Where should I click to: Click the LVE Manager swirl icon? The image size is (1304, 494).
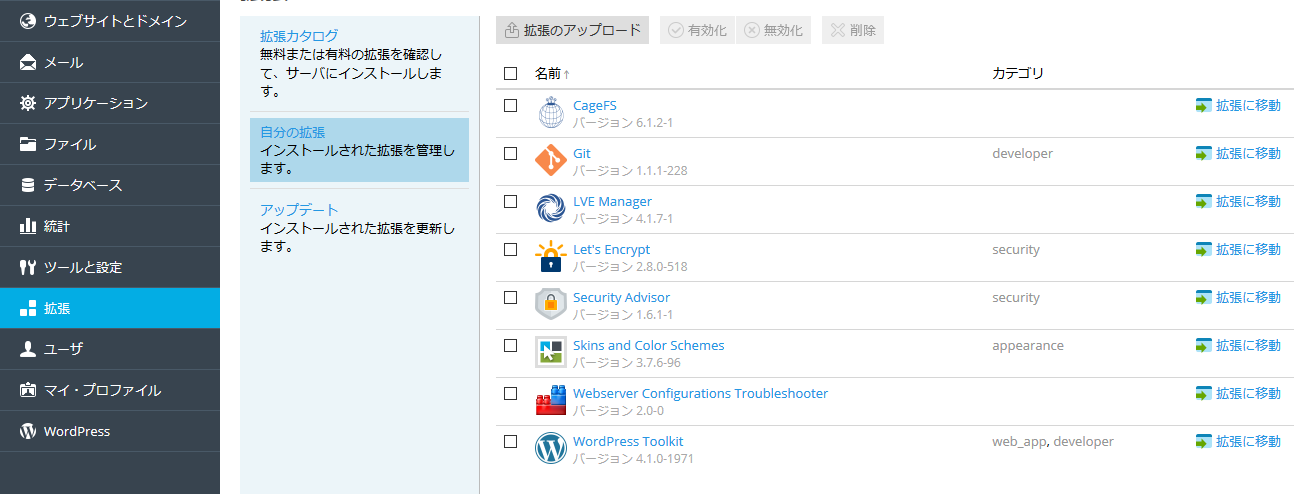coord(550,209)
